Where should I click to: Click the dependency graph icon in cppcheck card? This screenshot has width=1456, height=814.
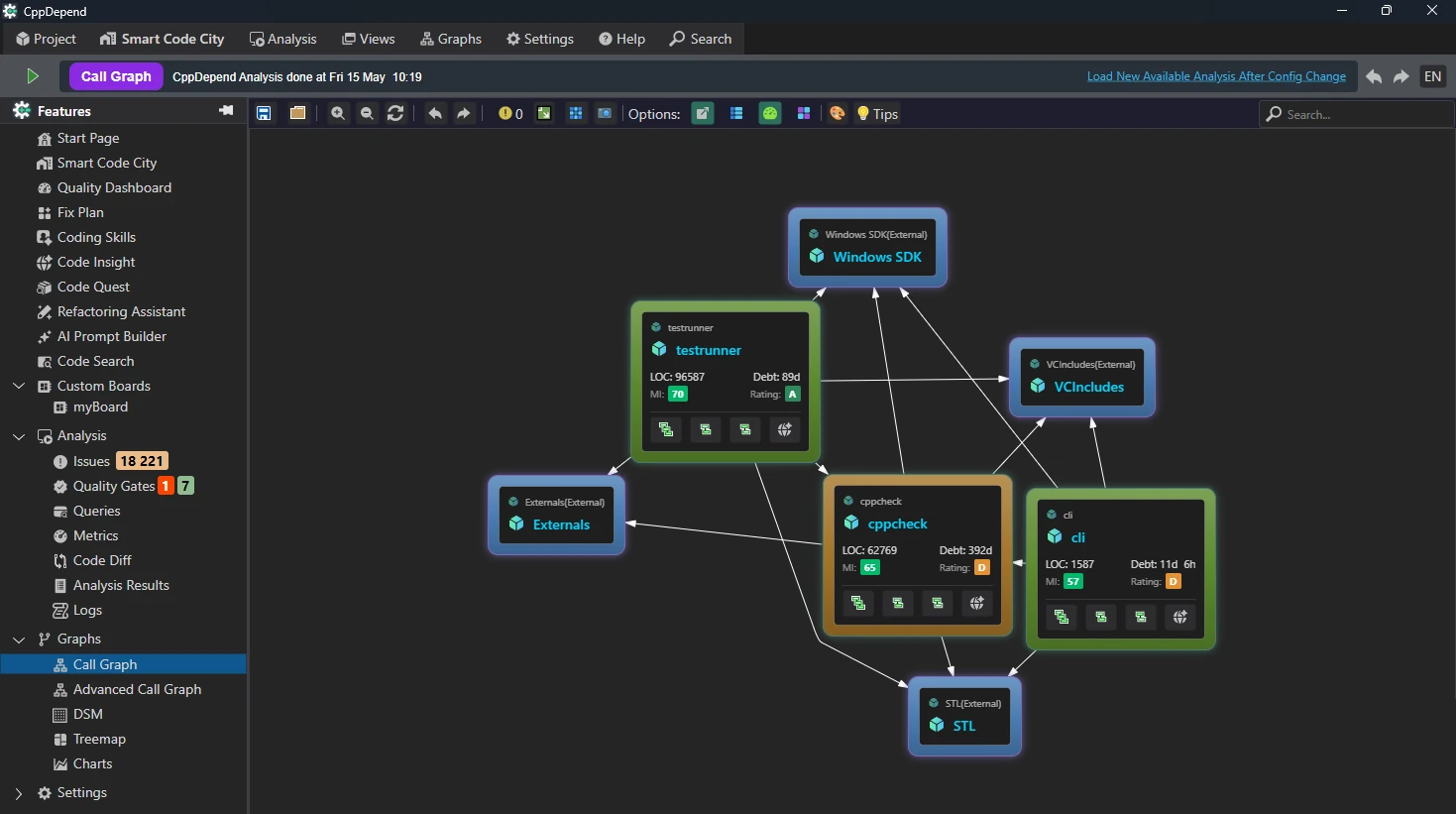point(858,603)
